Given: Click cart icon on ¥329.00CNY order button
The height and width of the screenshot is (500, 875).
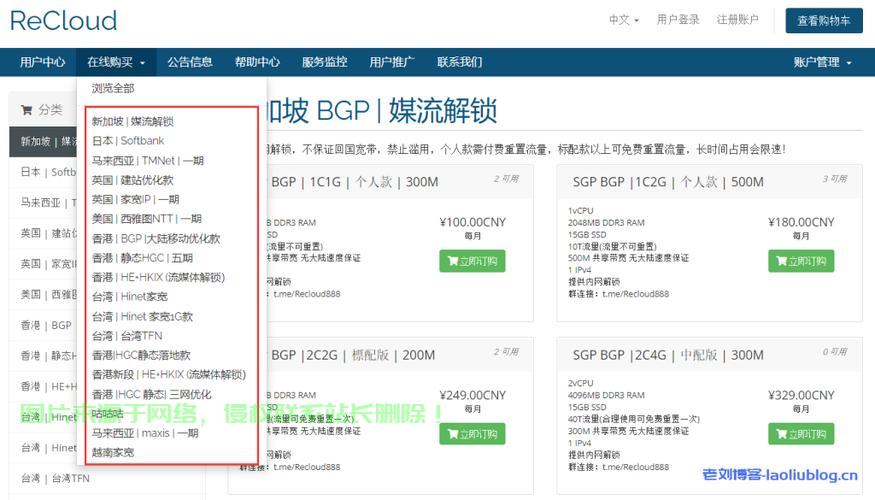Looking at the screenshot, I should [781, 434].
